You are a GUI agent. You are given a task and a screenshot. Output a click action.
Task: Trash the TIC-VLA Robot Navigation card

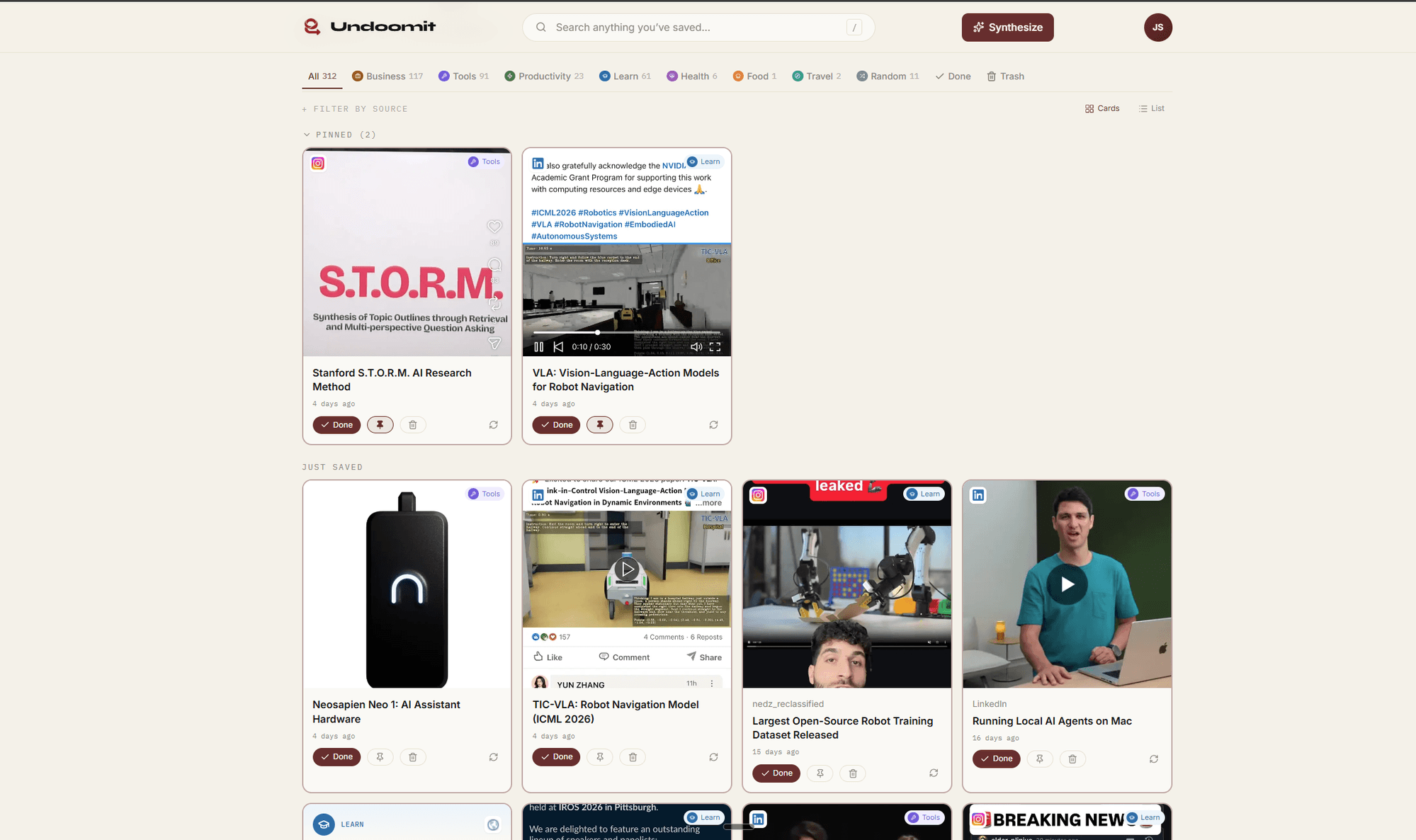tap(633, 757)
